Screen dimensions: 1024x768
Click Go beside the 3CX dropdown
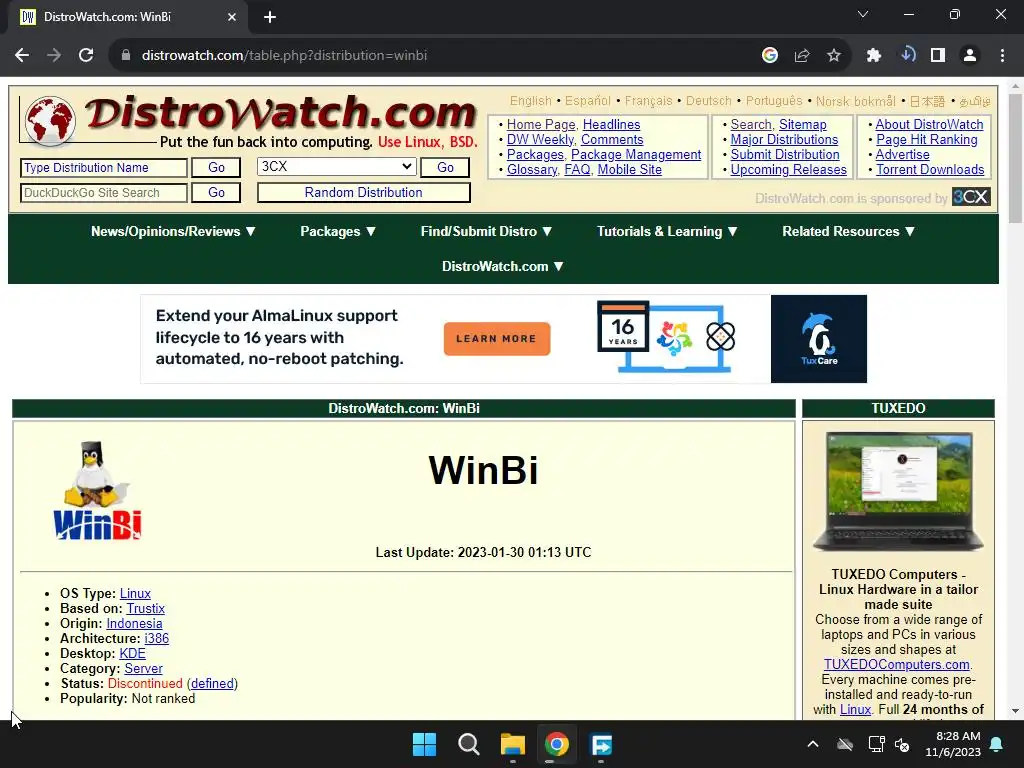tap(445, 168)
